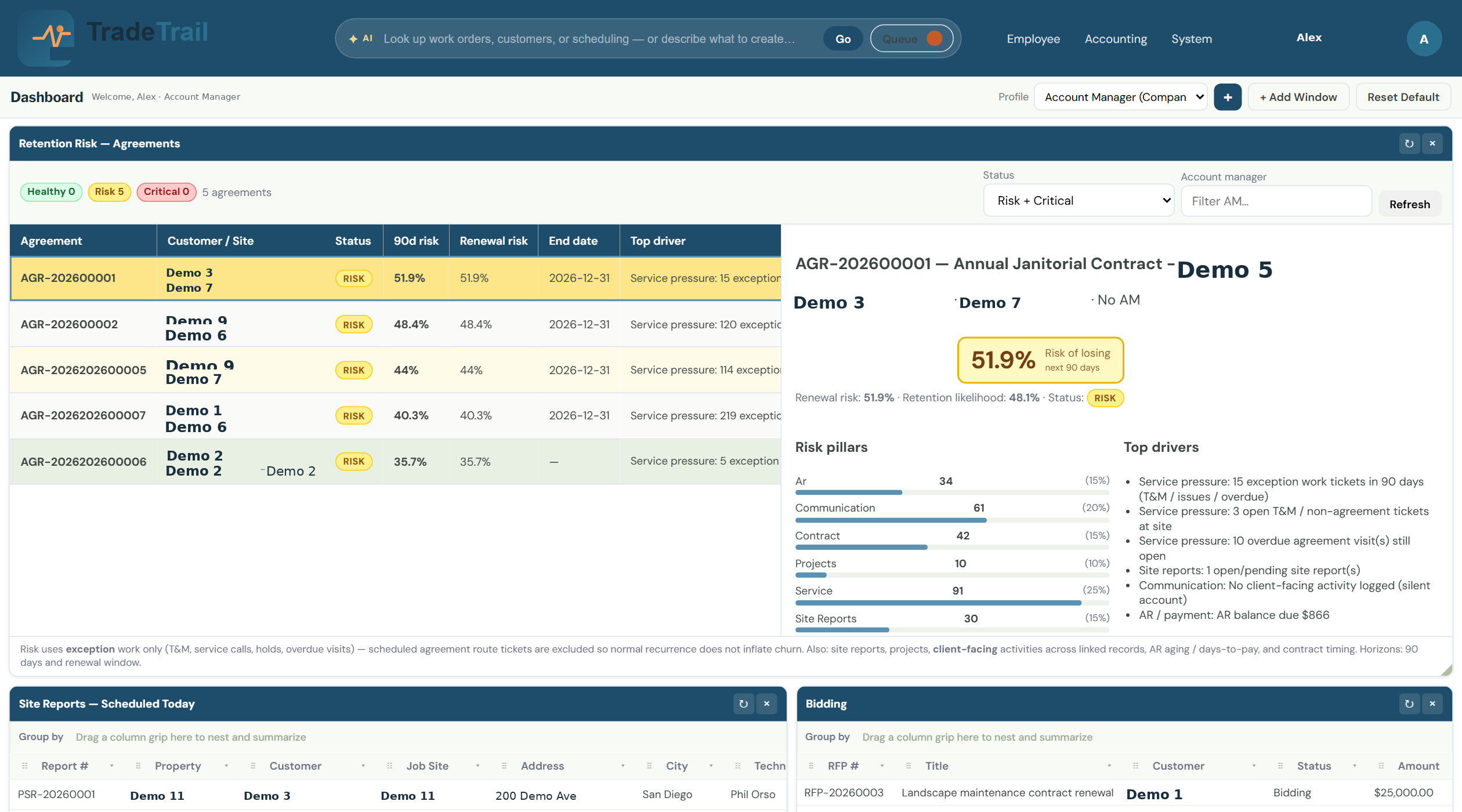Open bid RFP-20260003
Screen dimensions: 1462x812
844,793
